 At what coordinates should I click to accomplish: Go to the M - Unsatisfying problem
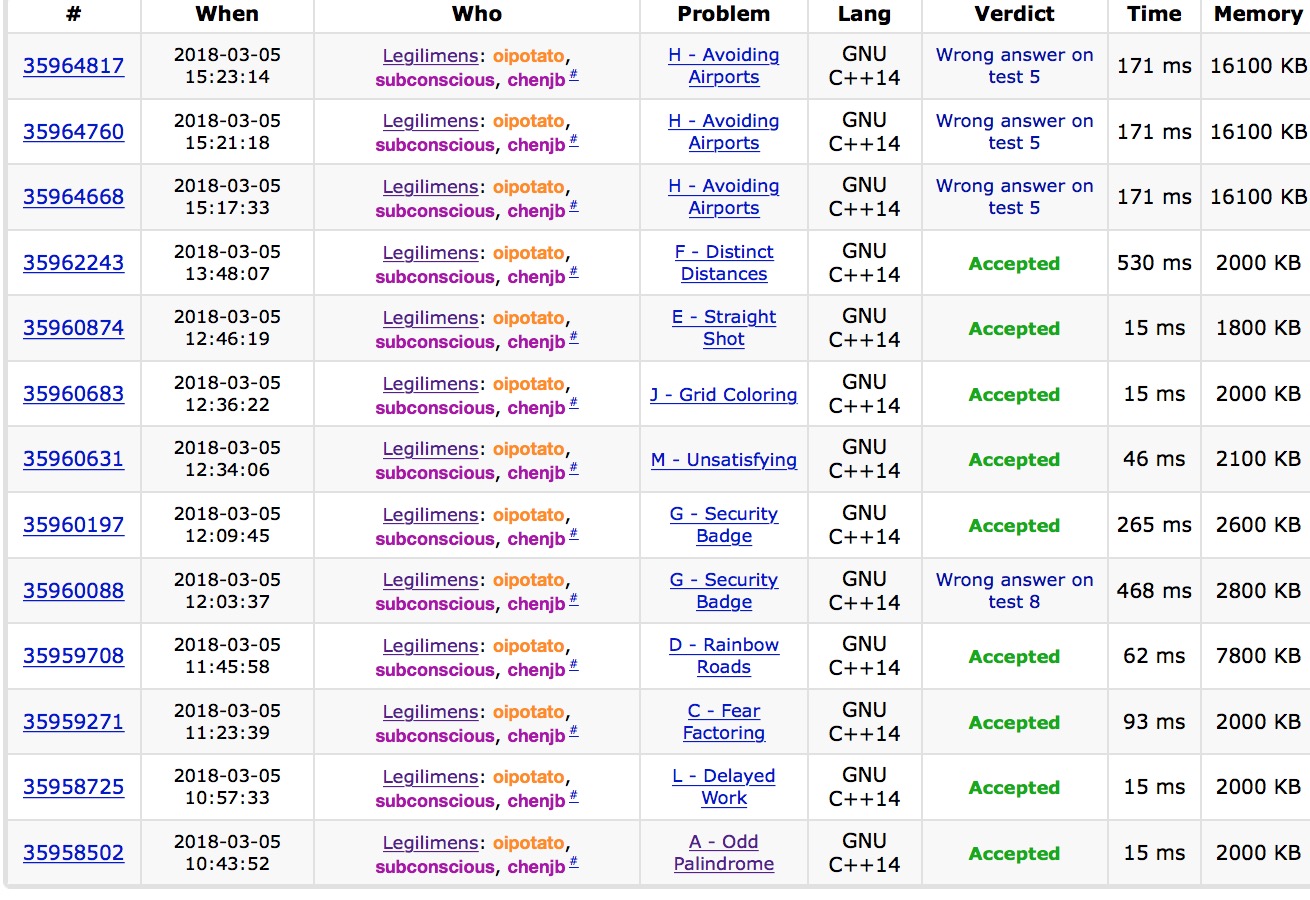(723, 460)
